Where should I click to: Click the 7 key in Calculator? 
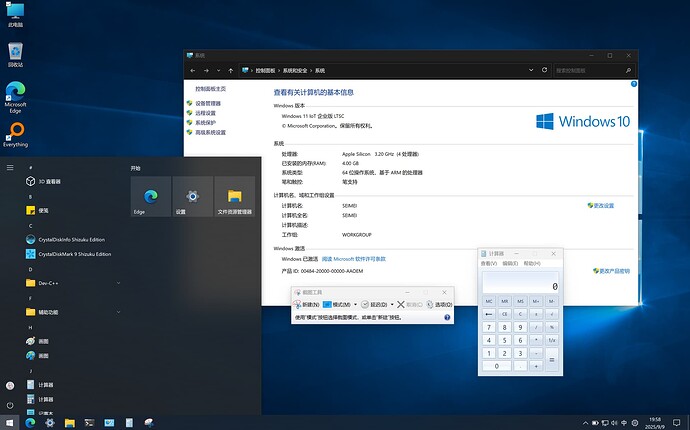pyautogui.click(x=488, y=327)
